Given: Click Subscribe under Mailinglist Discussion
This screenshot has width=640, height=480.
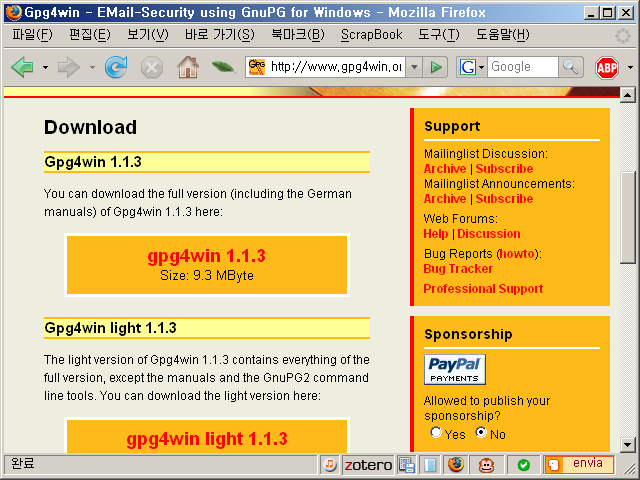Looking at the screenshot, I should 504,169.
